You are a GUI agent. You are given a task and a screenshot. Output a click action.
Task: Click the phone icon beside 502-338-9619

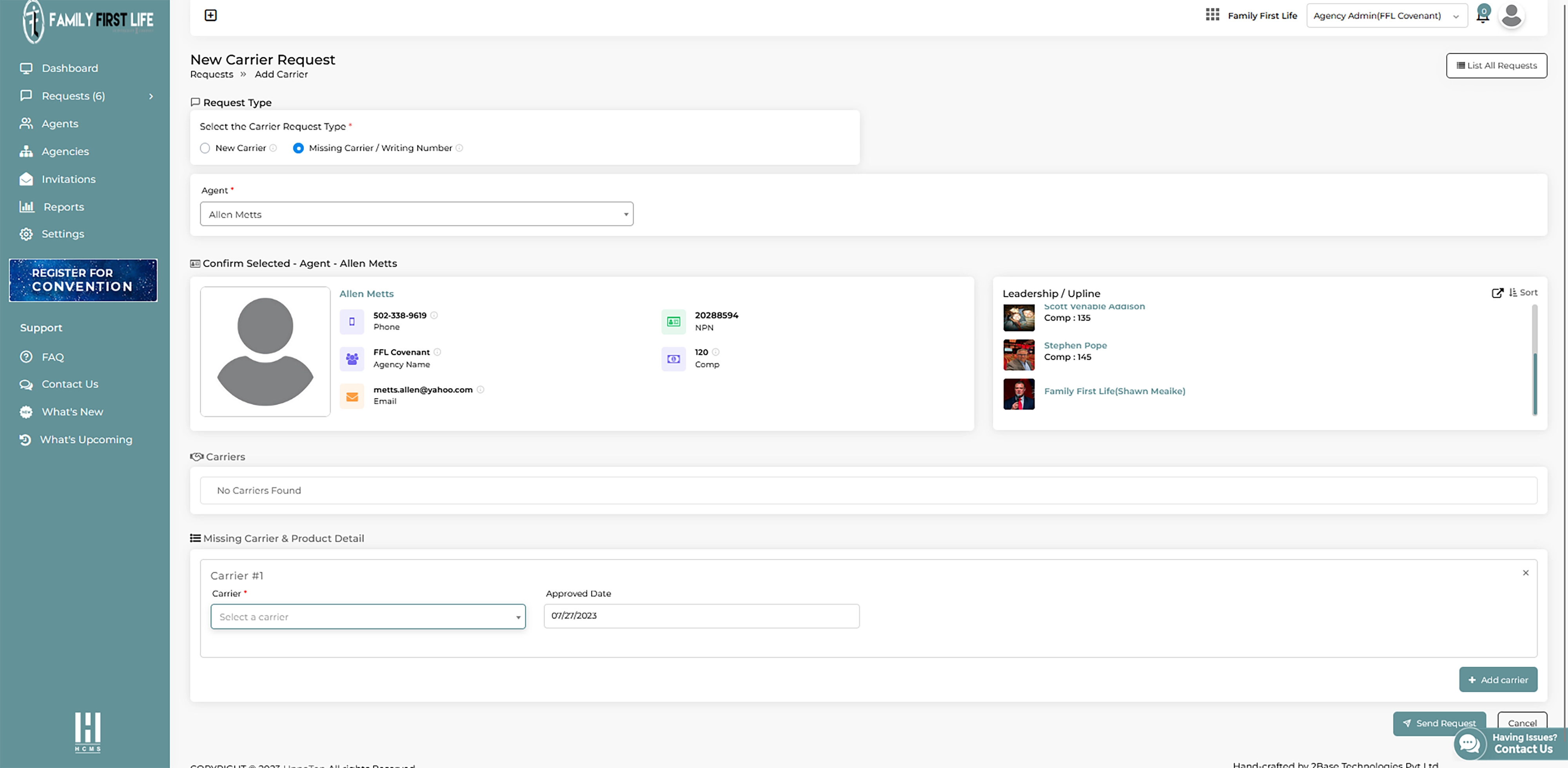pyautogui.click(x=352, y=321)
